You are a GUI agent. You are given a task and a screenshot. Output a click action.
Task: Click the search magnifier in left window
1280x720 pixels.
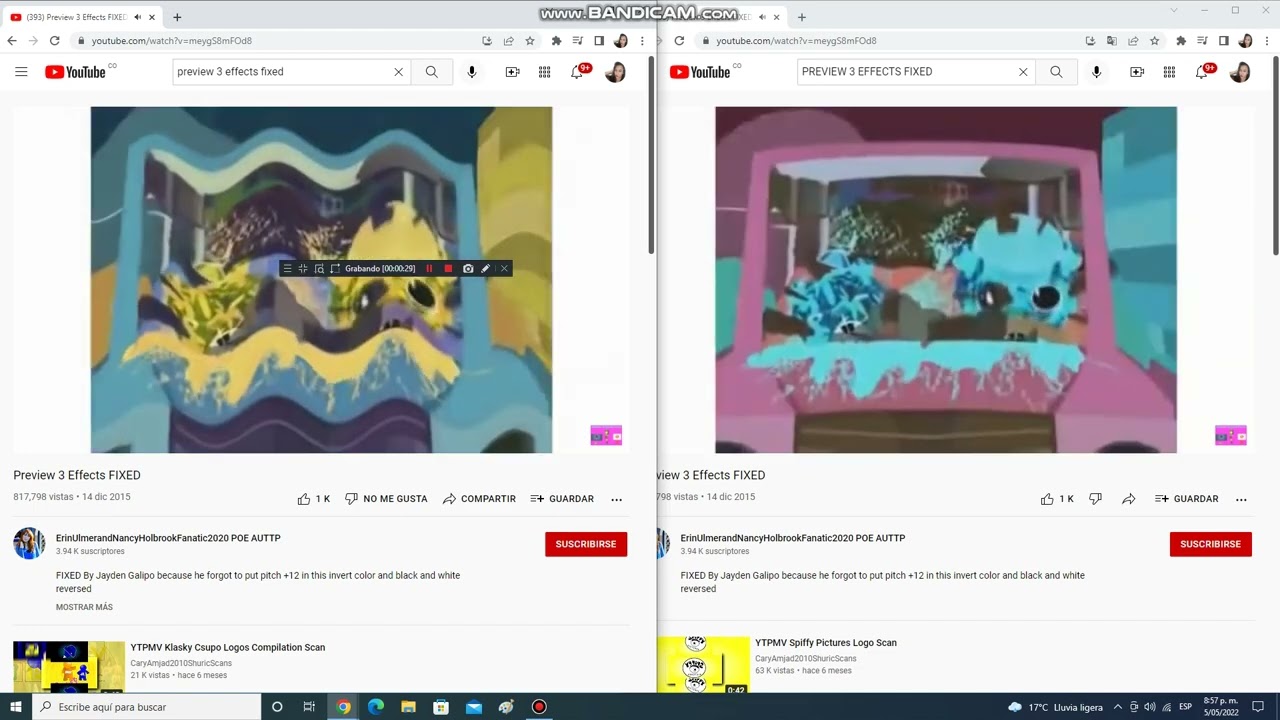click(432, 72)
